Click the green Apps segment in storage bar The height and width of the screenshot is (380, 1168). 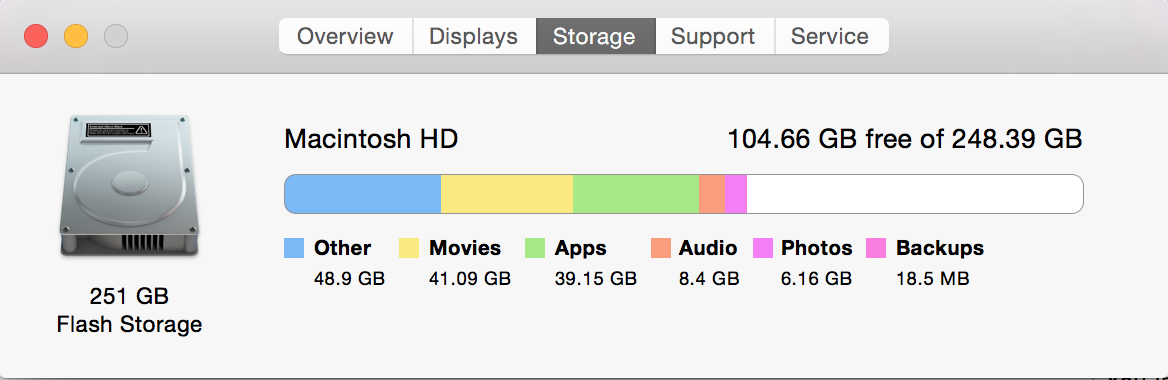tap(636, 194)
